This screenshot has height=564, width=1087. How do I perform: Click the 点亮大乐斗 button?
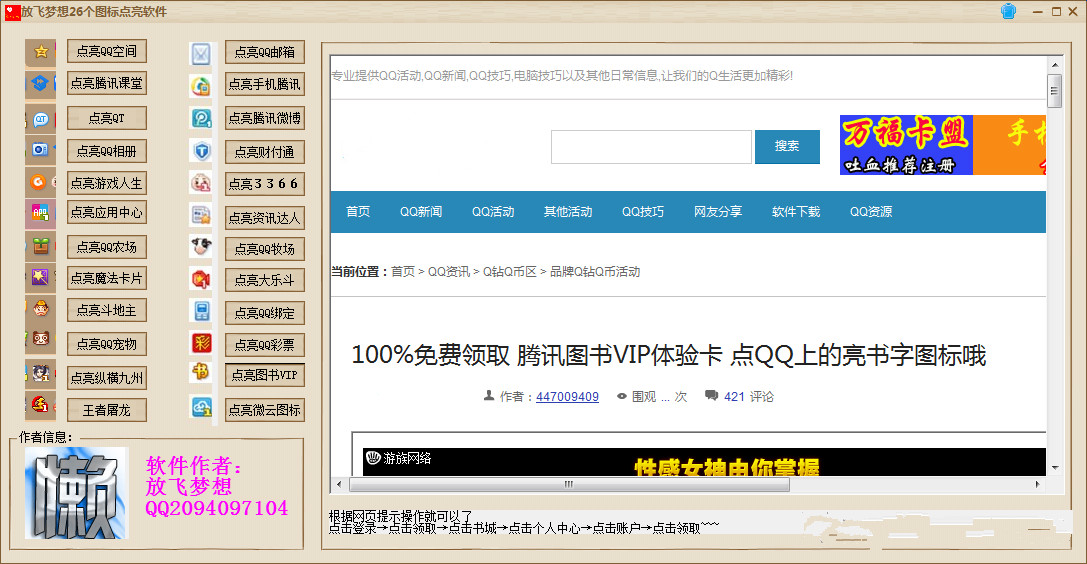[265, 280]
